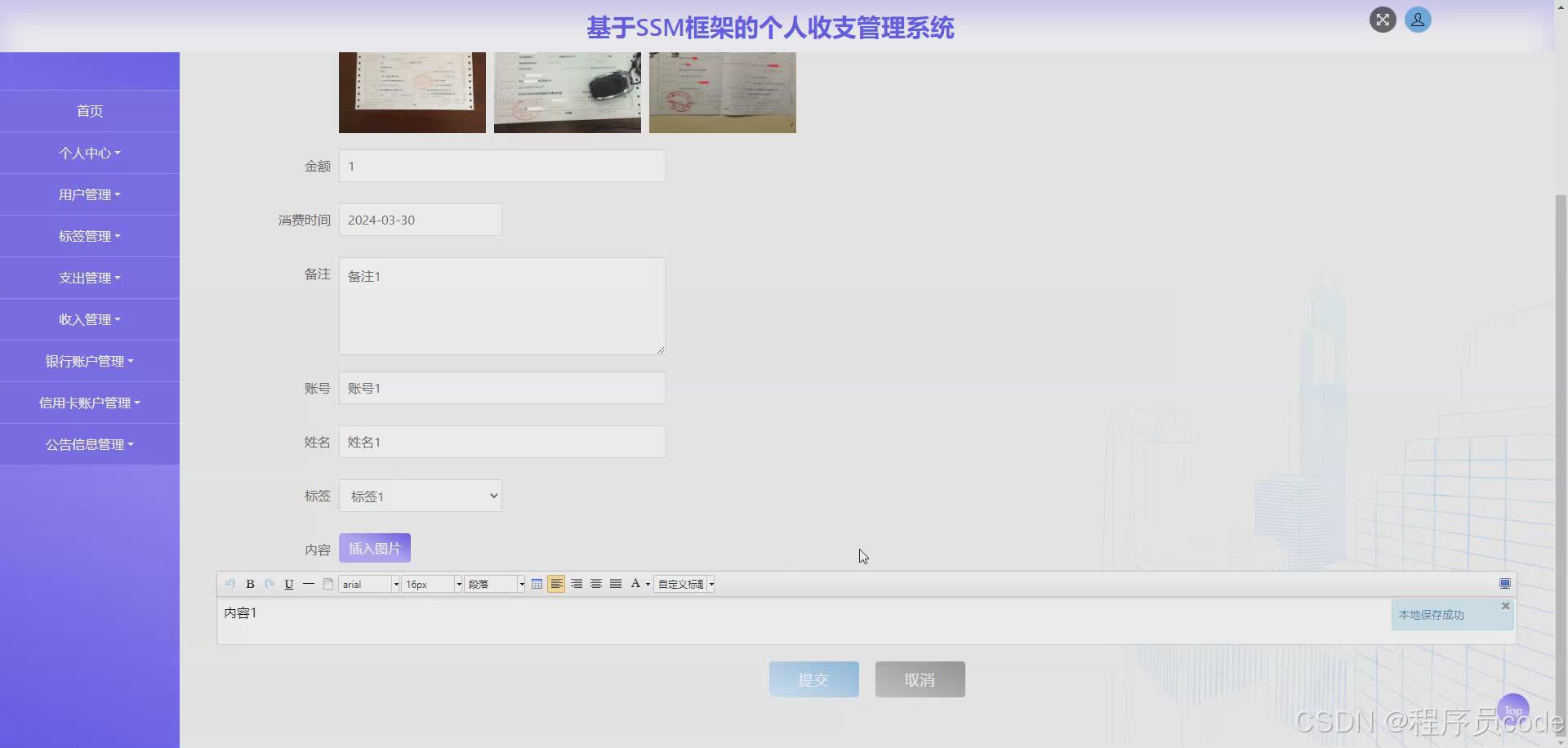Toggle justify alignment in the editor
The image size is (1568, 748).
coord(615,584)
